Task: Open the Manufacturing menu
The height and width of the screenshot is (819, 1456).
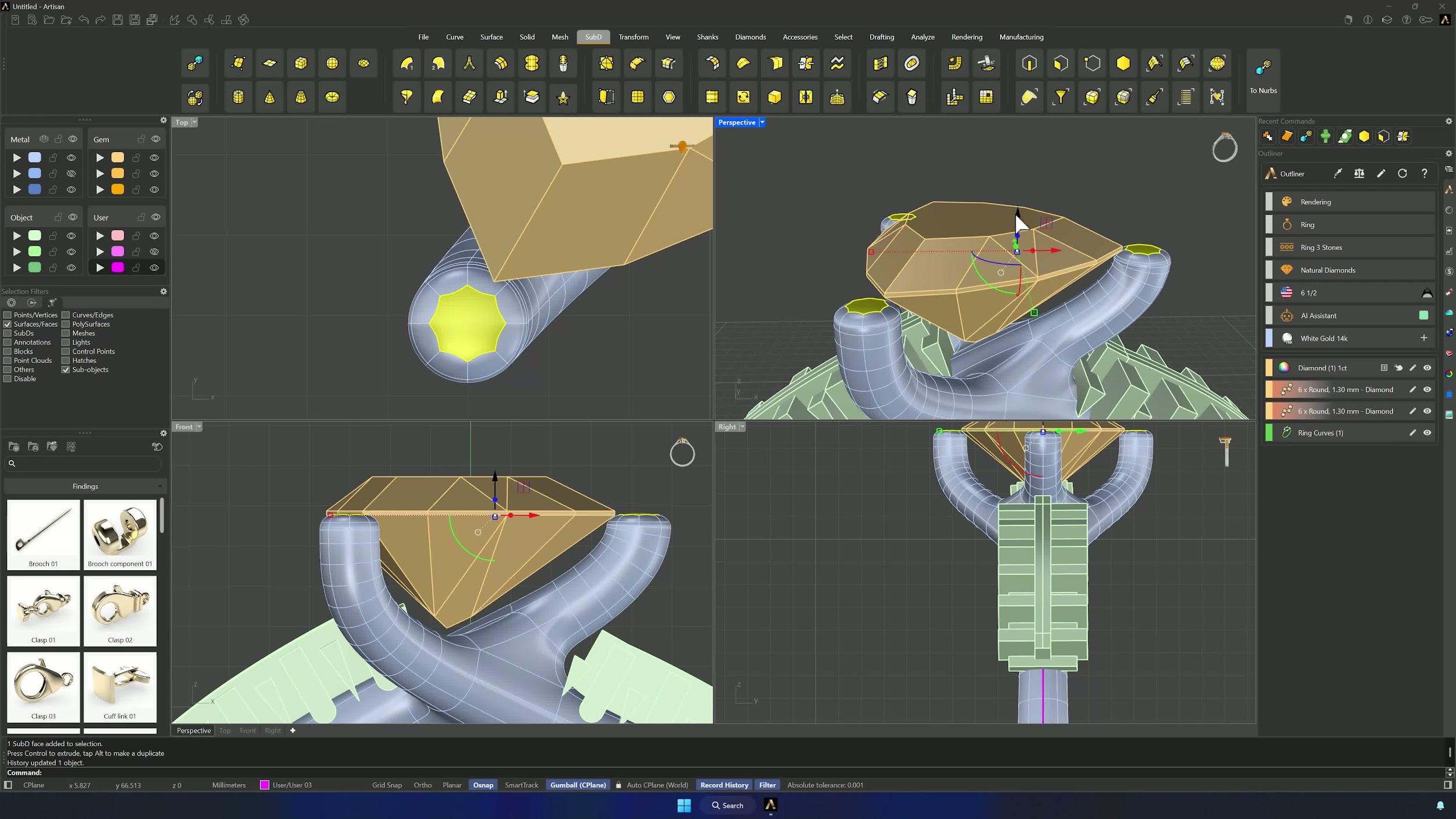Action: tap(1021, 37)
